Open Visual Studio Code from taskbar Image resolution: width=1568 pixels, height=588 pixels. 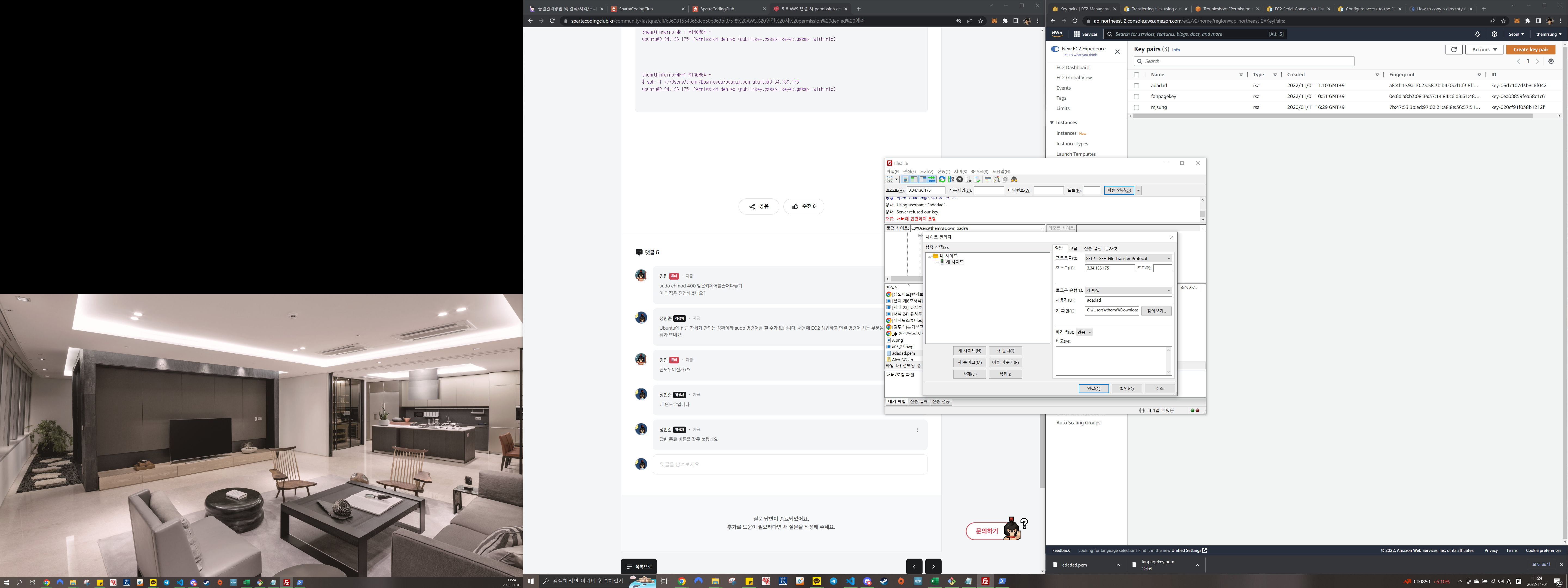point(850,581)
